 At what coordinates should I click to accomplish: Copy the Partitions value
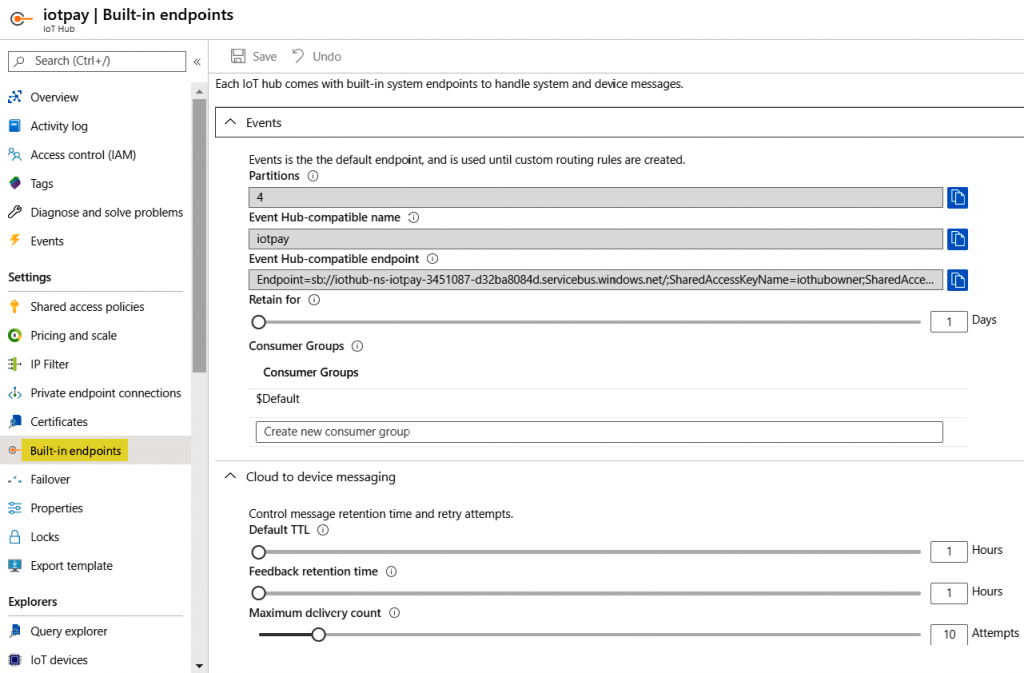[957, 197]
